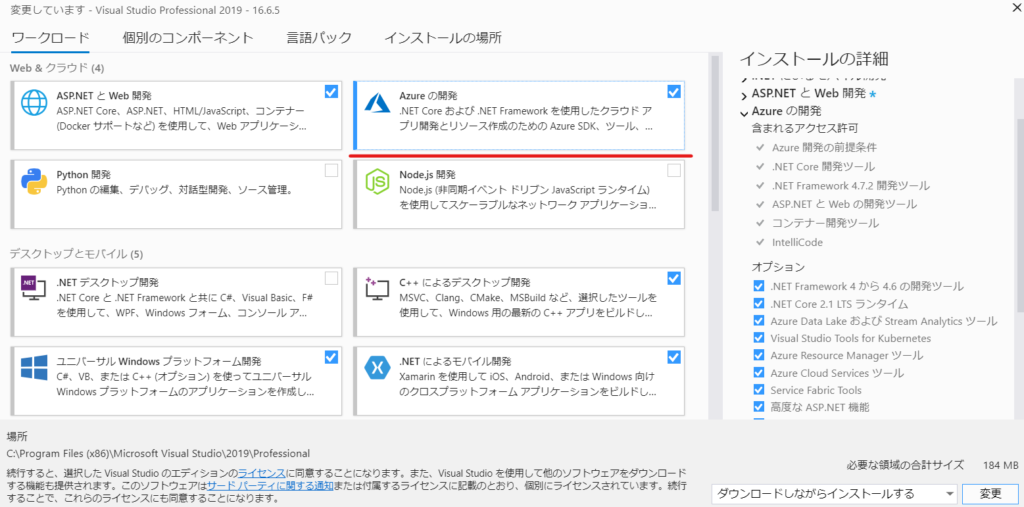The height and width of the screenshot is (507, 1024).
Task: Uncheck C++ によるデスクトップ開発 workload
Action: pyautogui.click(x=674, y=278)
